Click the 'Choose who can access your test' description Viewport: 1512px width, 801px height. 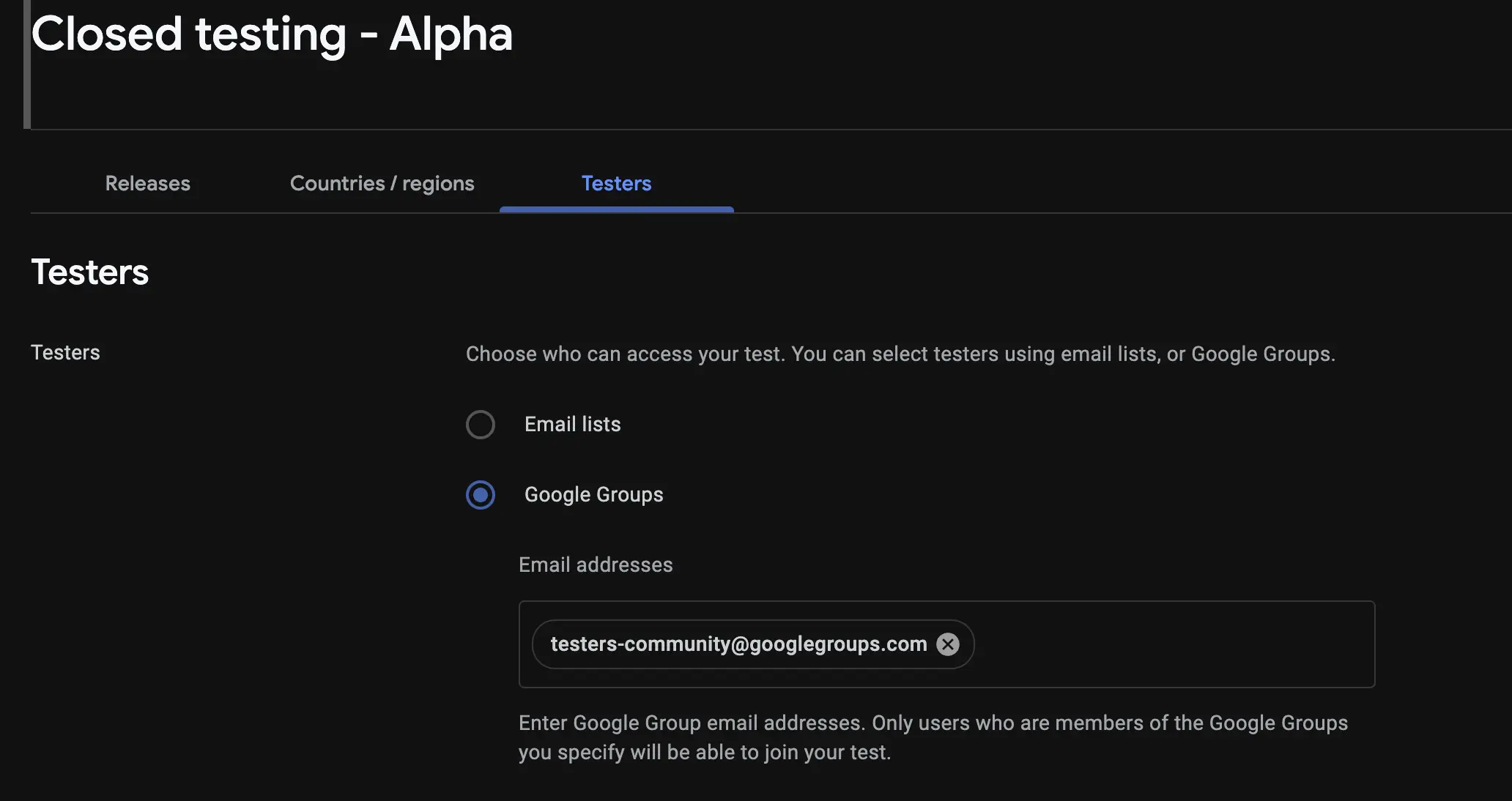pyautogui.click(x=900, y=354)
